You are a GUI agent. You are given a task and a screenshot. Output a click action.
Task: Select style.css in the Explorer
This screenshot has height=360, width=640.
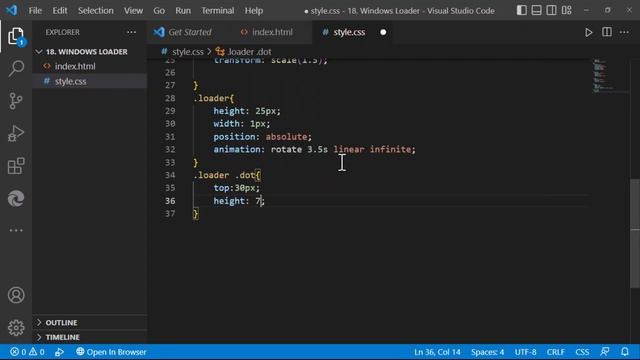[x=71, y=81]
